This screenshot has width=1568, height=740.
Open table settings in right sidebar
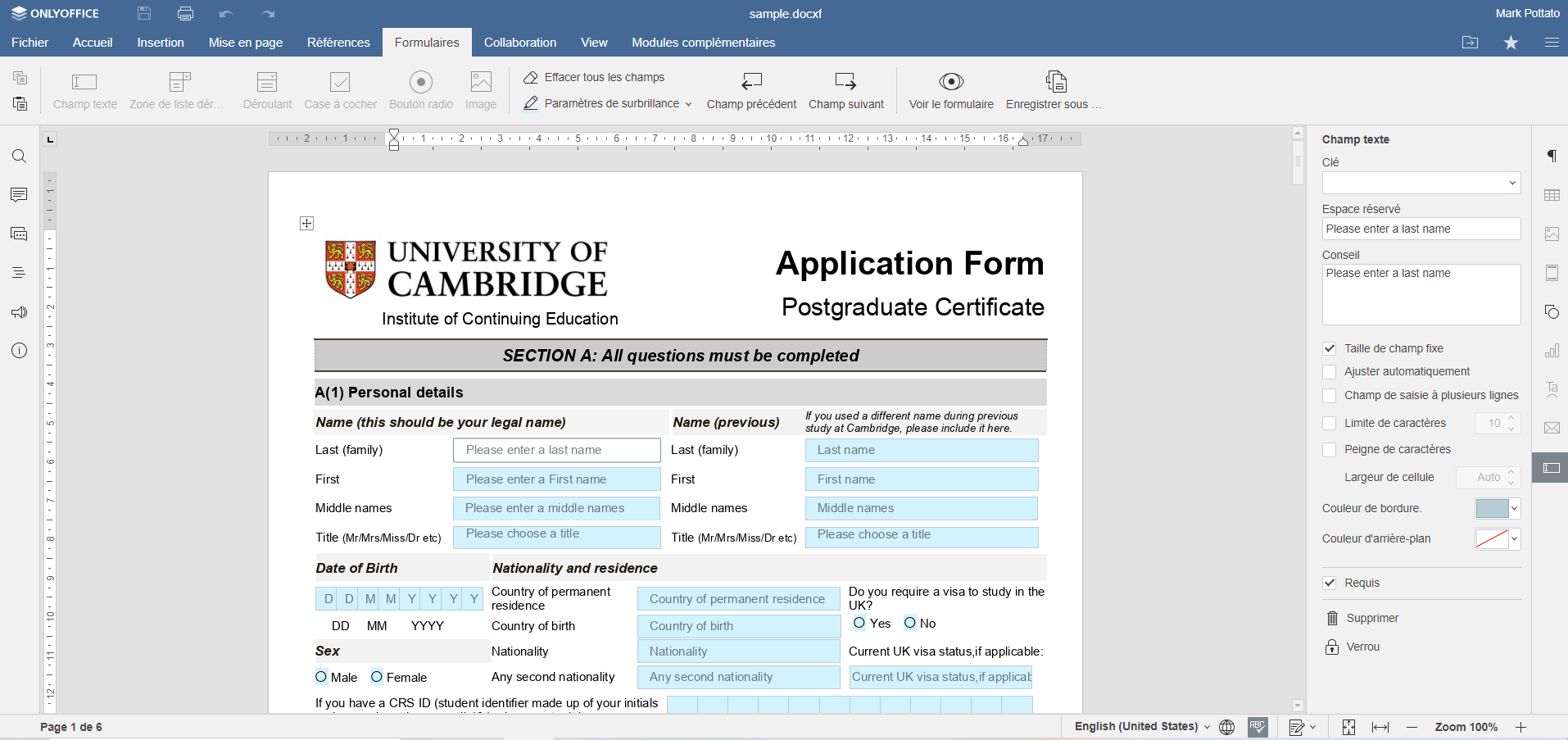click(x=1552, y=195)
